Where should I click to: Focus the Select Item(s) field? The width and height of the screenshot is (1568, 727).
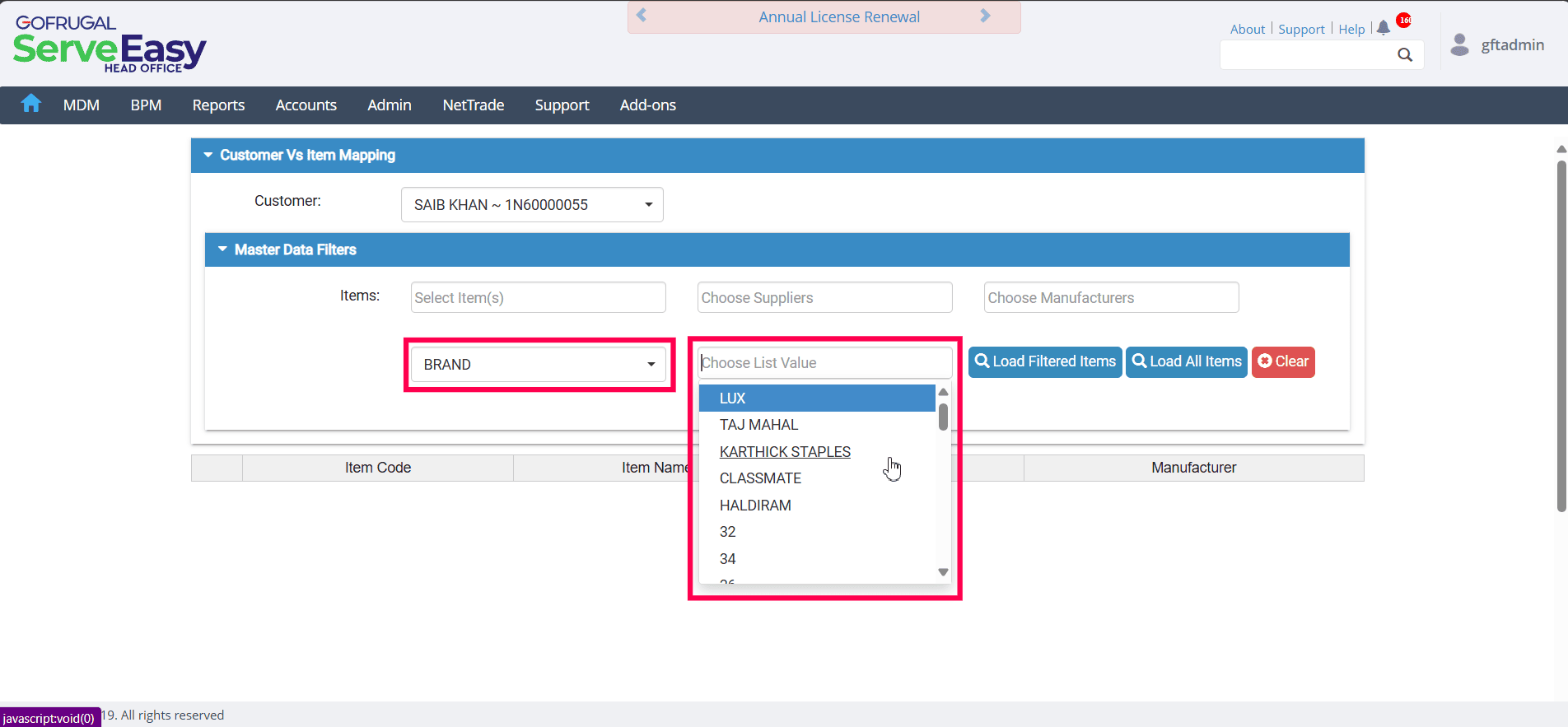539,297
